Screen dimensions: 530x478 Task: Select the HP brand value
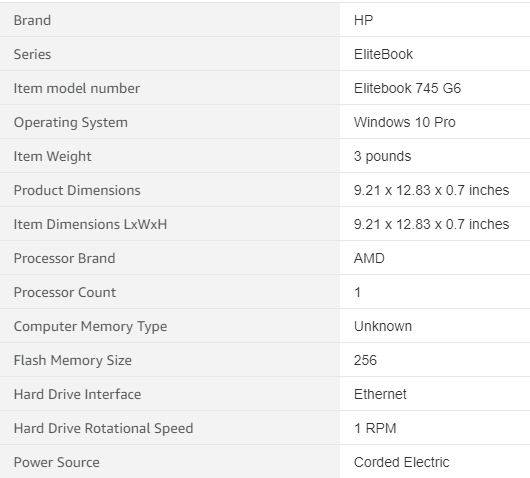click(363, 20)
